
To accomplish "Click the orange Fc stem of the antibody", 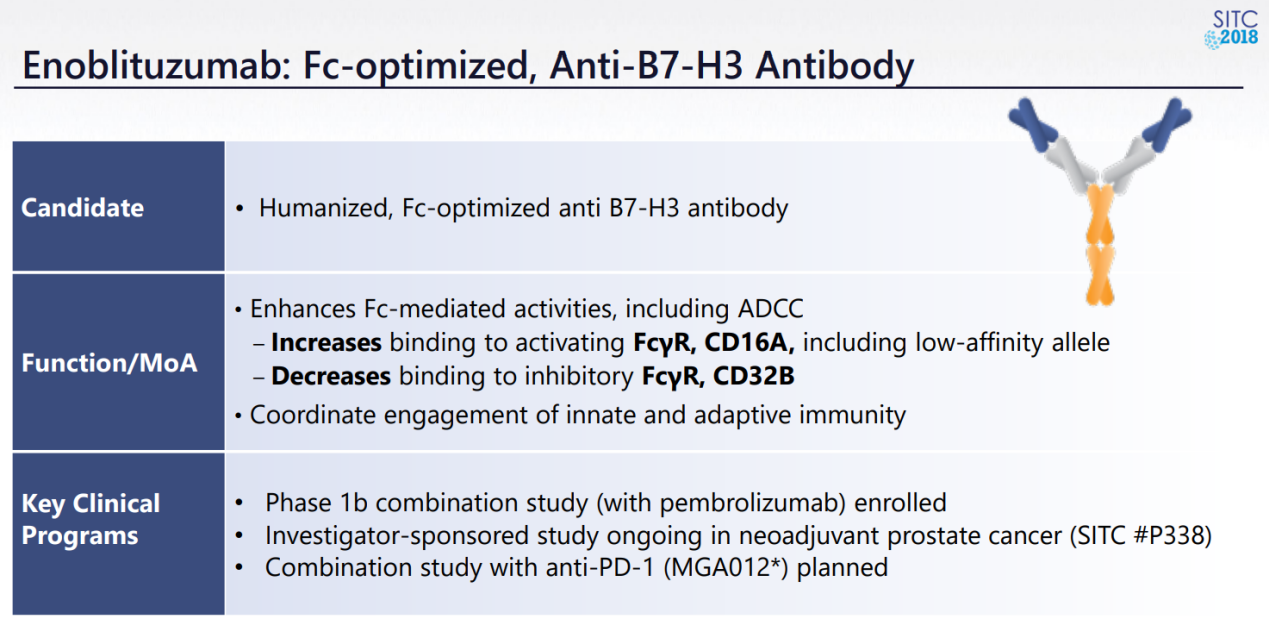I will point(1101,242).
